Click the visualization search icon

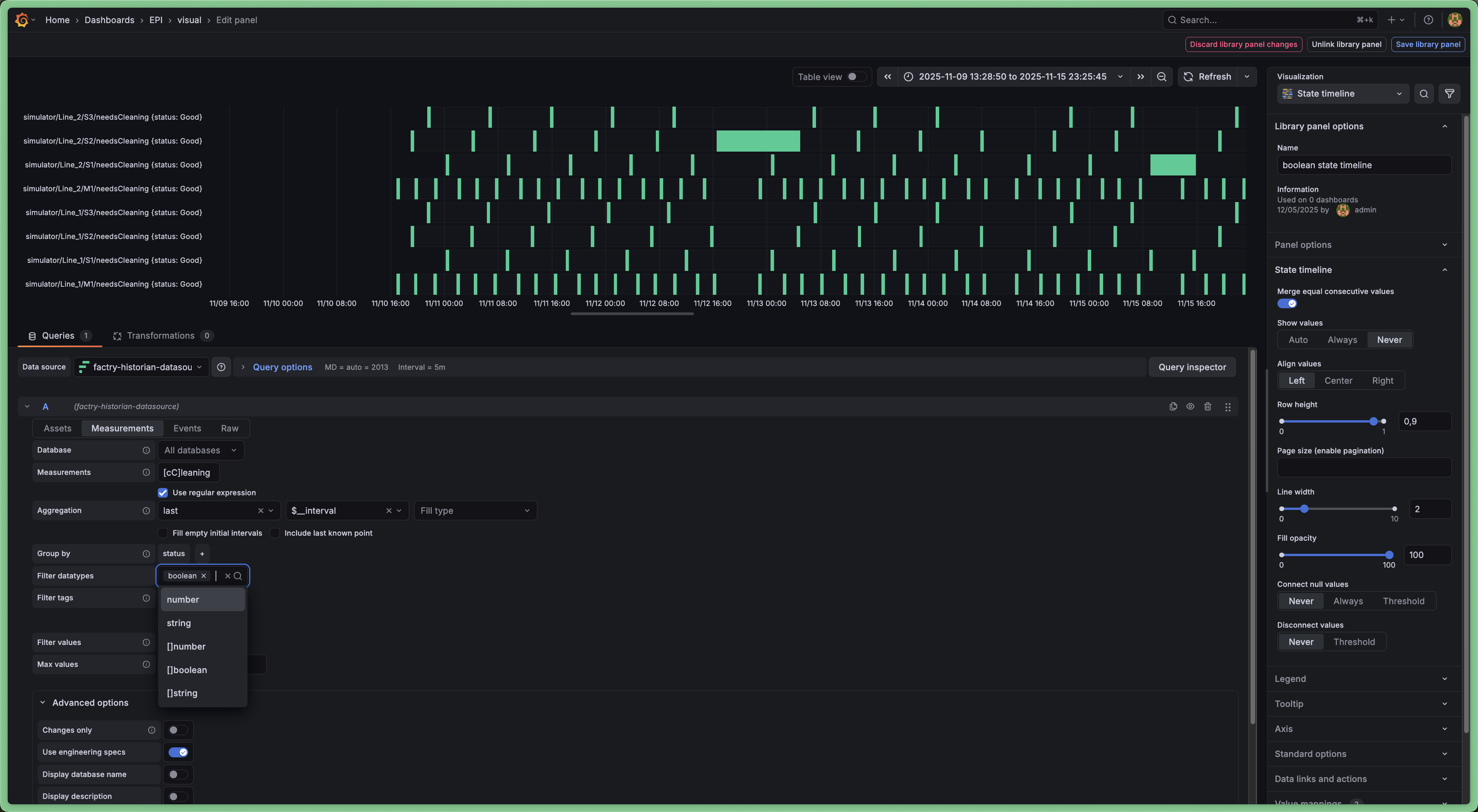1423,94
